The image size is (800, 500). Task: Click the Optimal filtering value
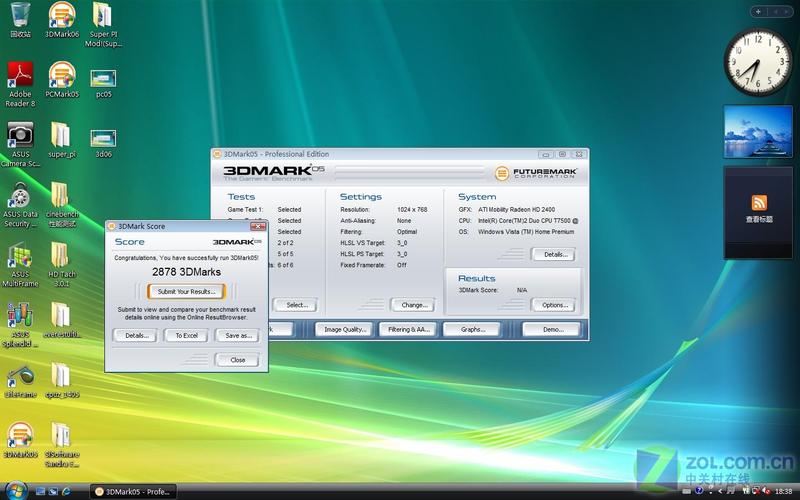click(x=407, y=232)
